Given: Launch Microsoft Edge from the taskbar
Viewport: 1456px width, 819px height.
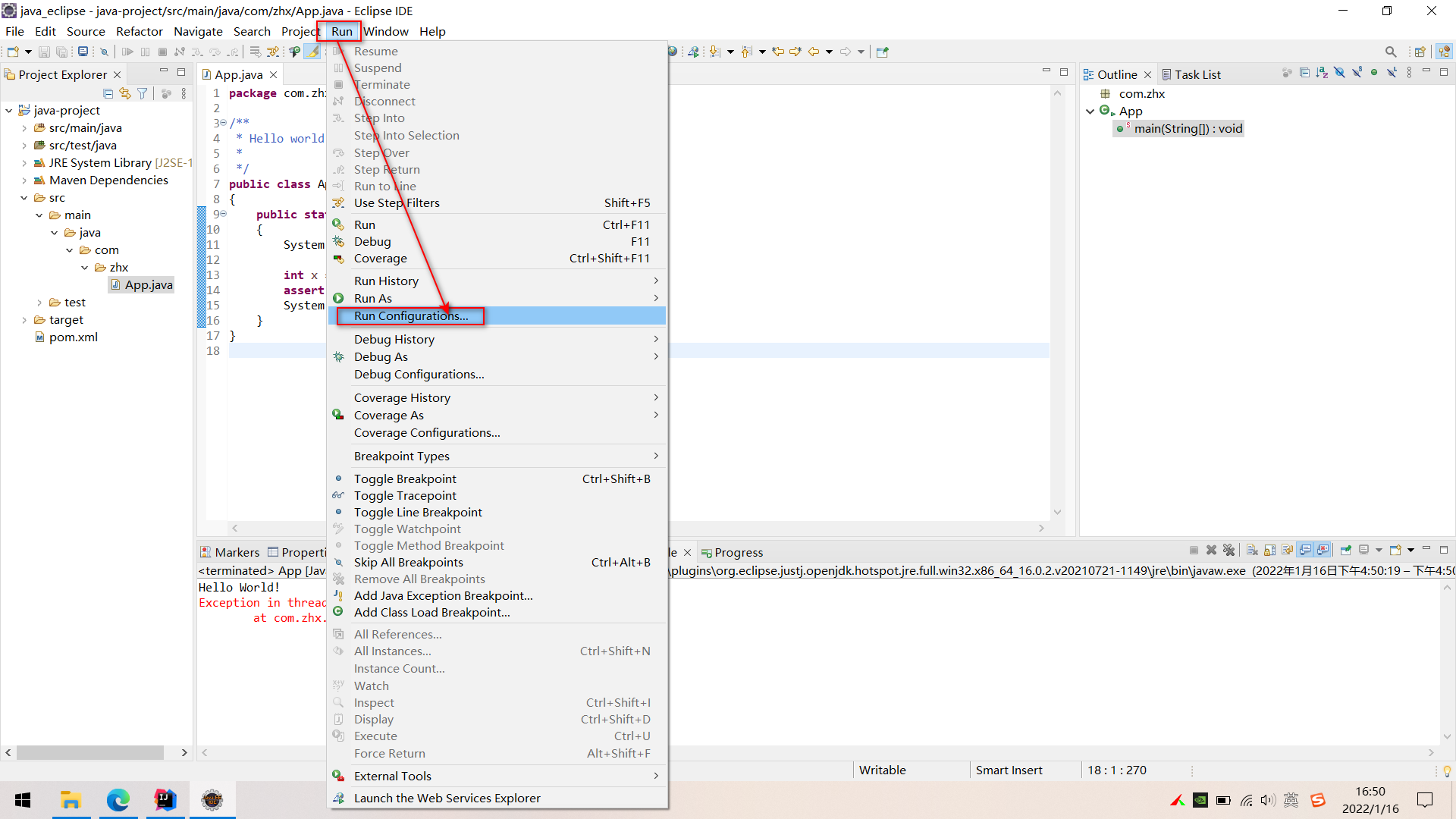Looking at the screenshot, I should 118,800.
